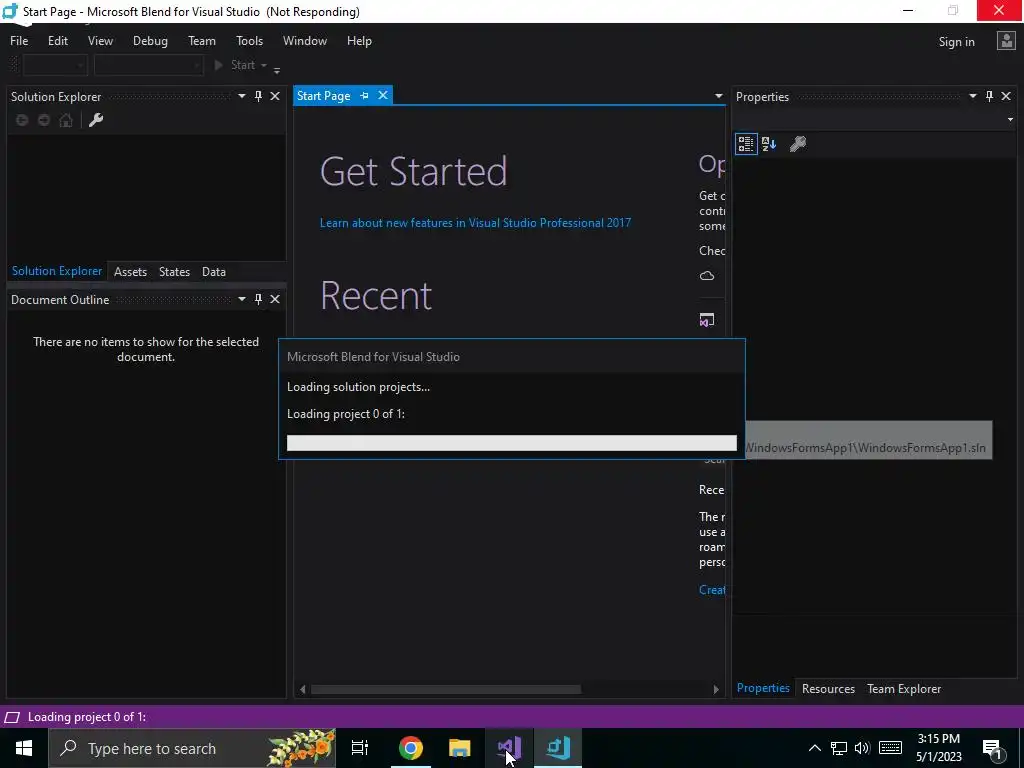Open the Help menu
This screenshot has width=1024, height=768.
(359, 40)
